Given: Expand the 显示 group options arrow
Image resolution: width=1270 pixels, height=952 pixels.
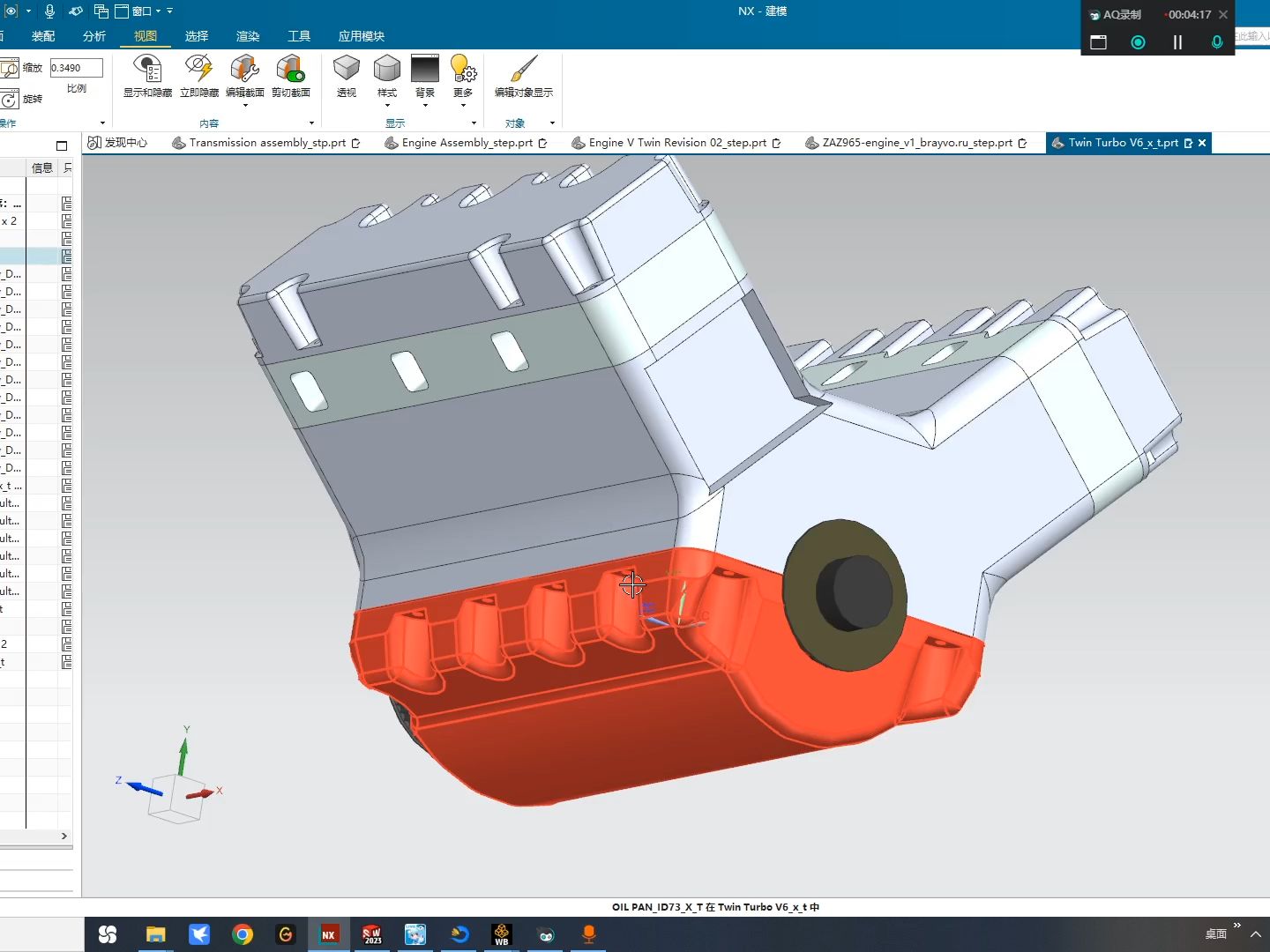Looking at the screenshot, I should (474, 123).
